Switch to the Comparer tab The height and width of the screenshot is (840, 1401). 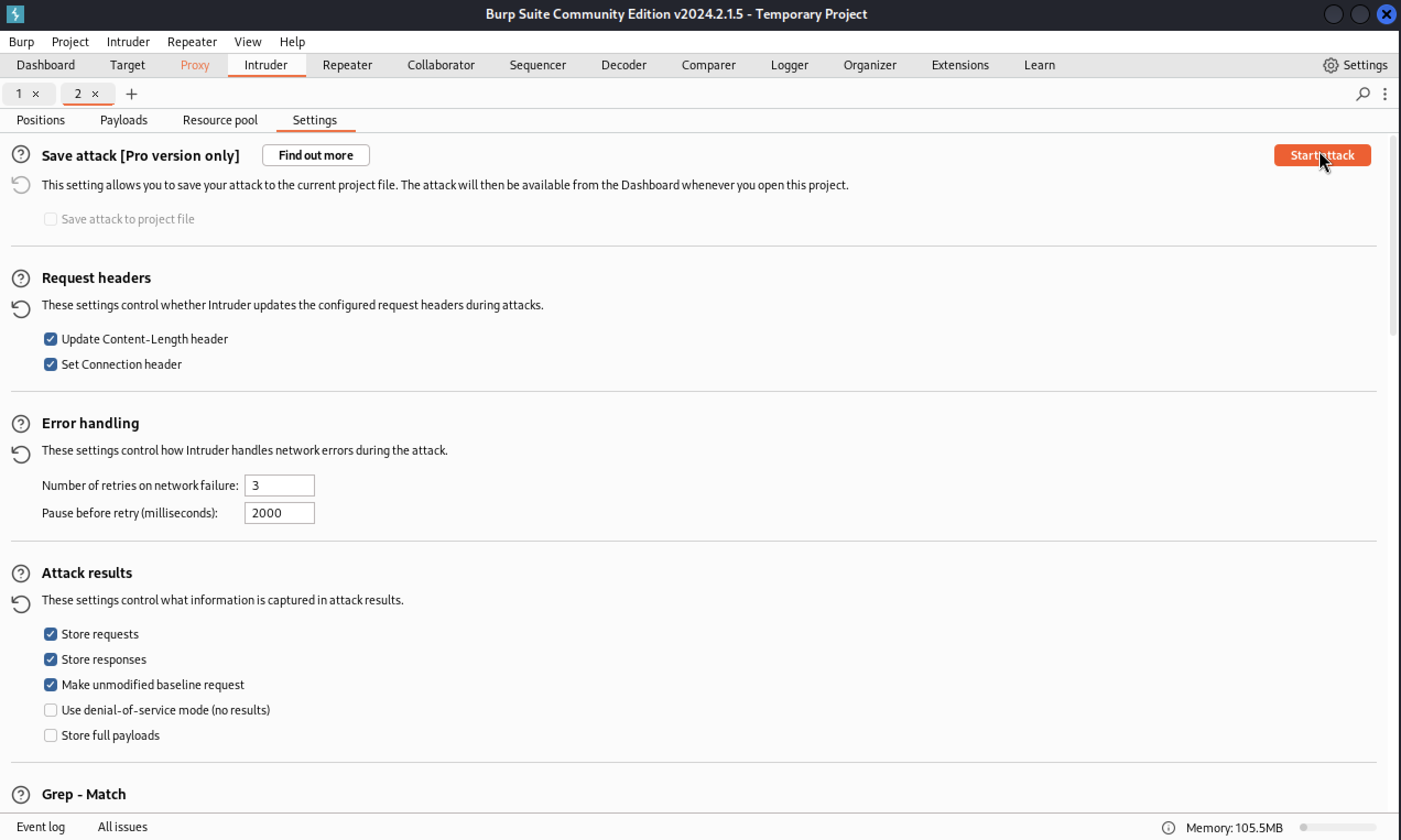pos(708,65)
